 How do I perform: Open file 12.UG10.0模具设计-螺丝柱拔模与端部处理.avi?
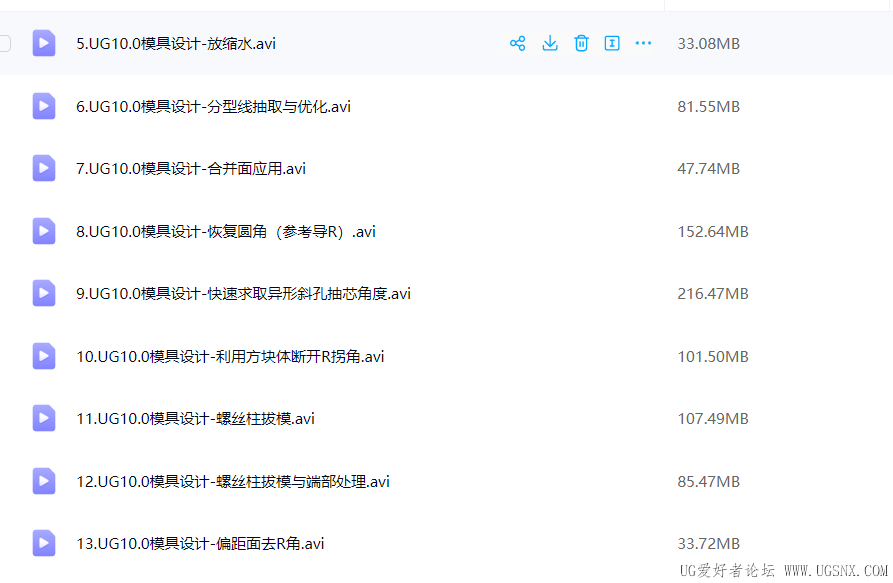(x=233, y=482)
